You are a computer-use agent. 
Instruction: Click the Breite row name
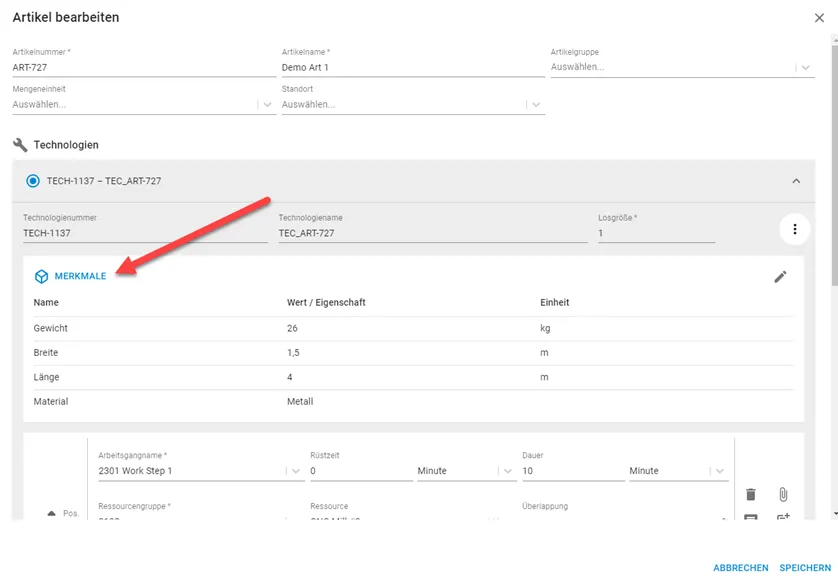tap(46, 353)
